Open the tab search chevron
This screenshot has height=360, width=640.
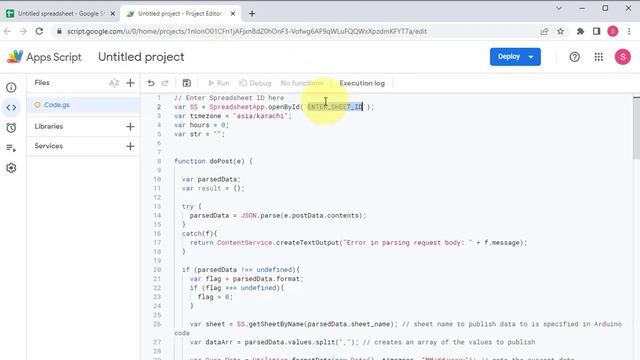559,8
